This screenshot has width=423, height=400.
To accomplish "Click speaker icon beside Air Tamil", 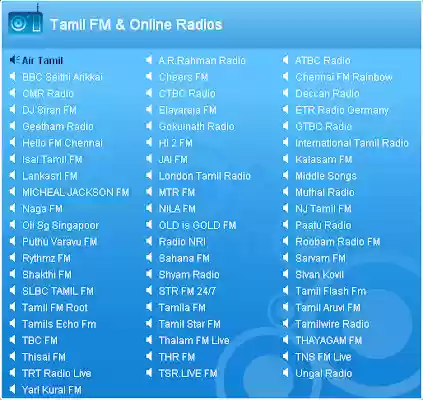I will (x=14, y=60).
